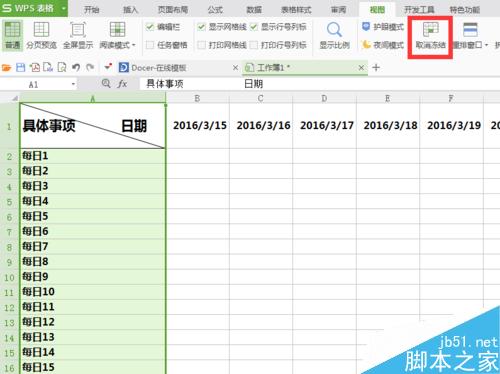The image size is (500, 374).
Task: Select cell 每日13
Action: click(93, 337)
